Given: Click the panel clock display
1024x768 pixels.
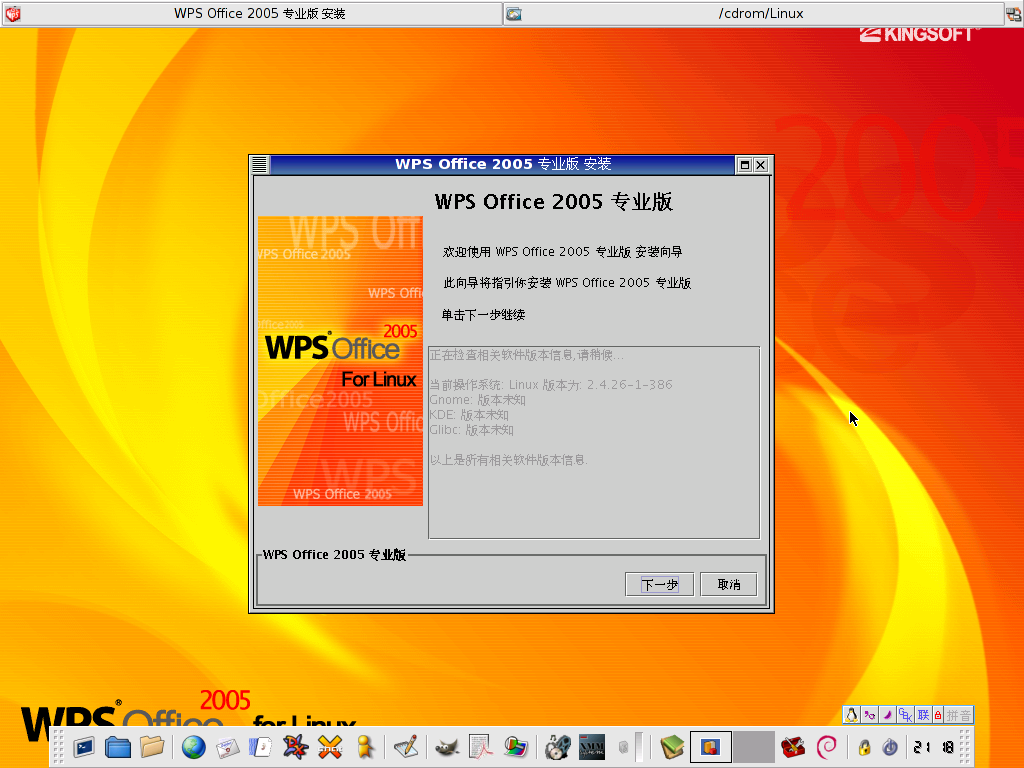Looking at the screenshot, I should click(x=934, y=746).
